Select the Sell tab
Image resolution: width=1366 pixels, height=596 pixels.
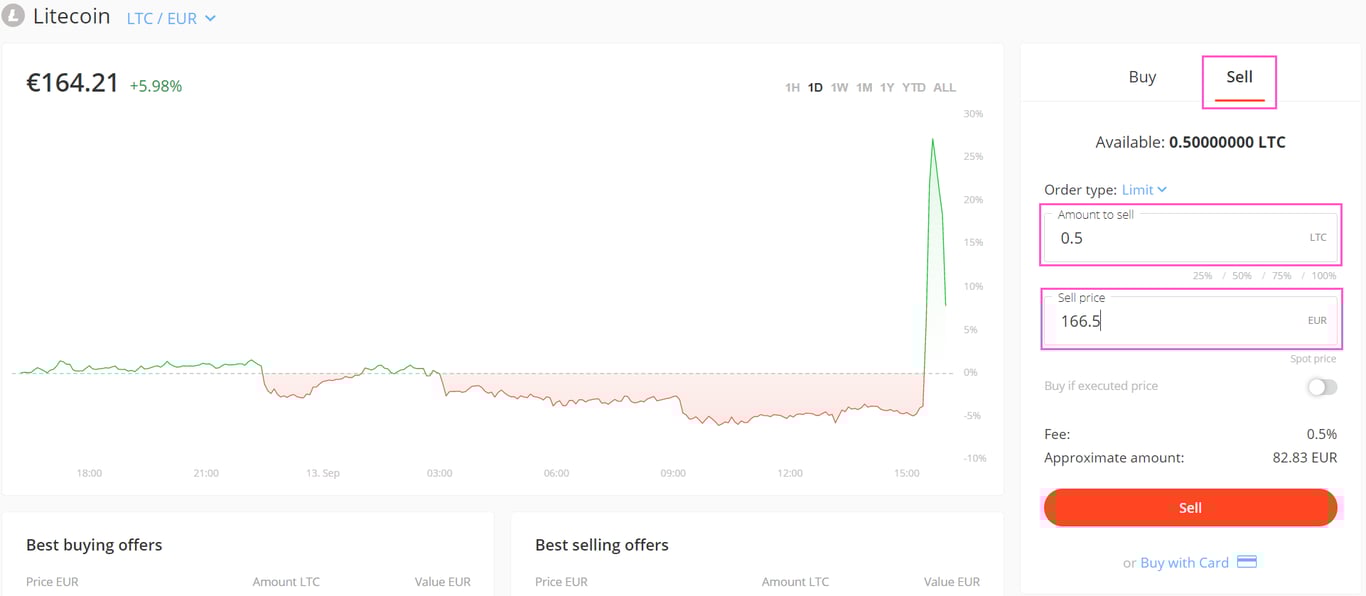click(1239, 77)
